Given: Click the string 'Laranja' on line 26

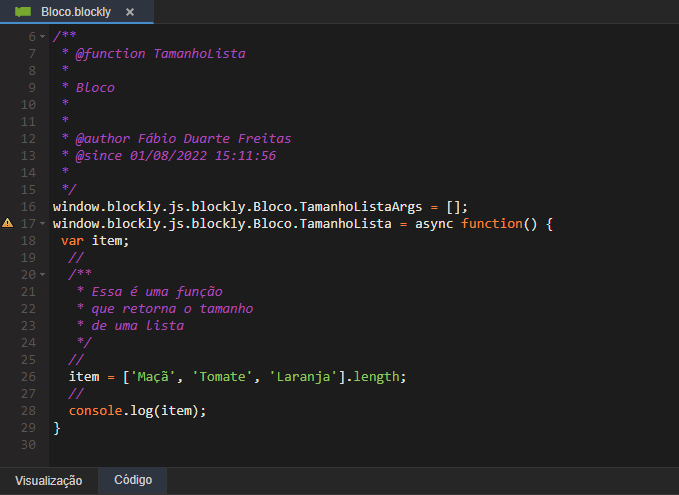Looking at the screenshot, I should (x=303, y=377).
